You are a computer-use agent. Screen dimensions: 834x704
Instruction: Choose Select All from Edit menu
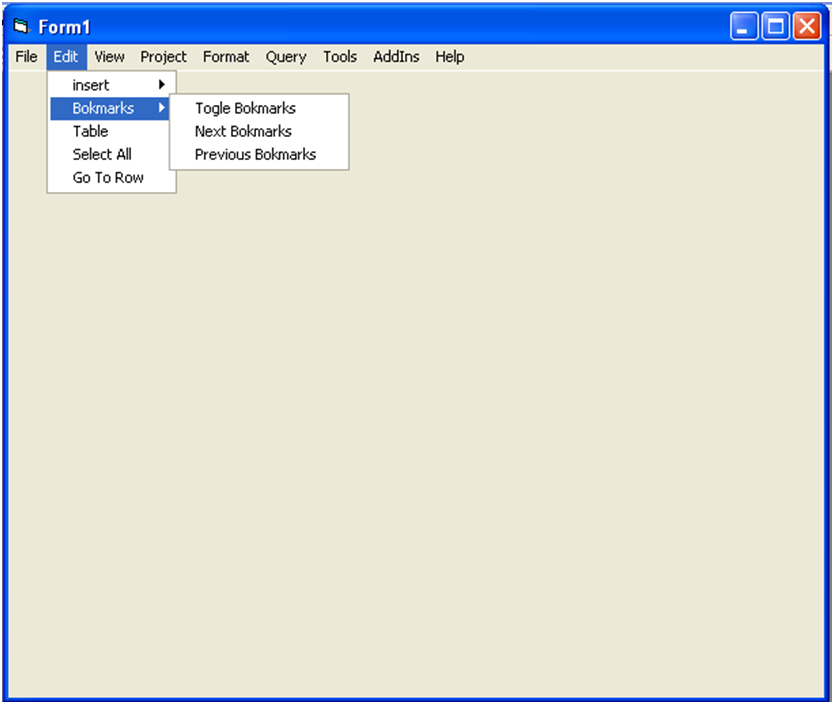(110, 155)
